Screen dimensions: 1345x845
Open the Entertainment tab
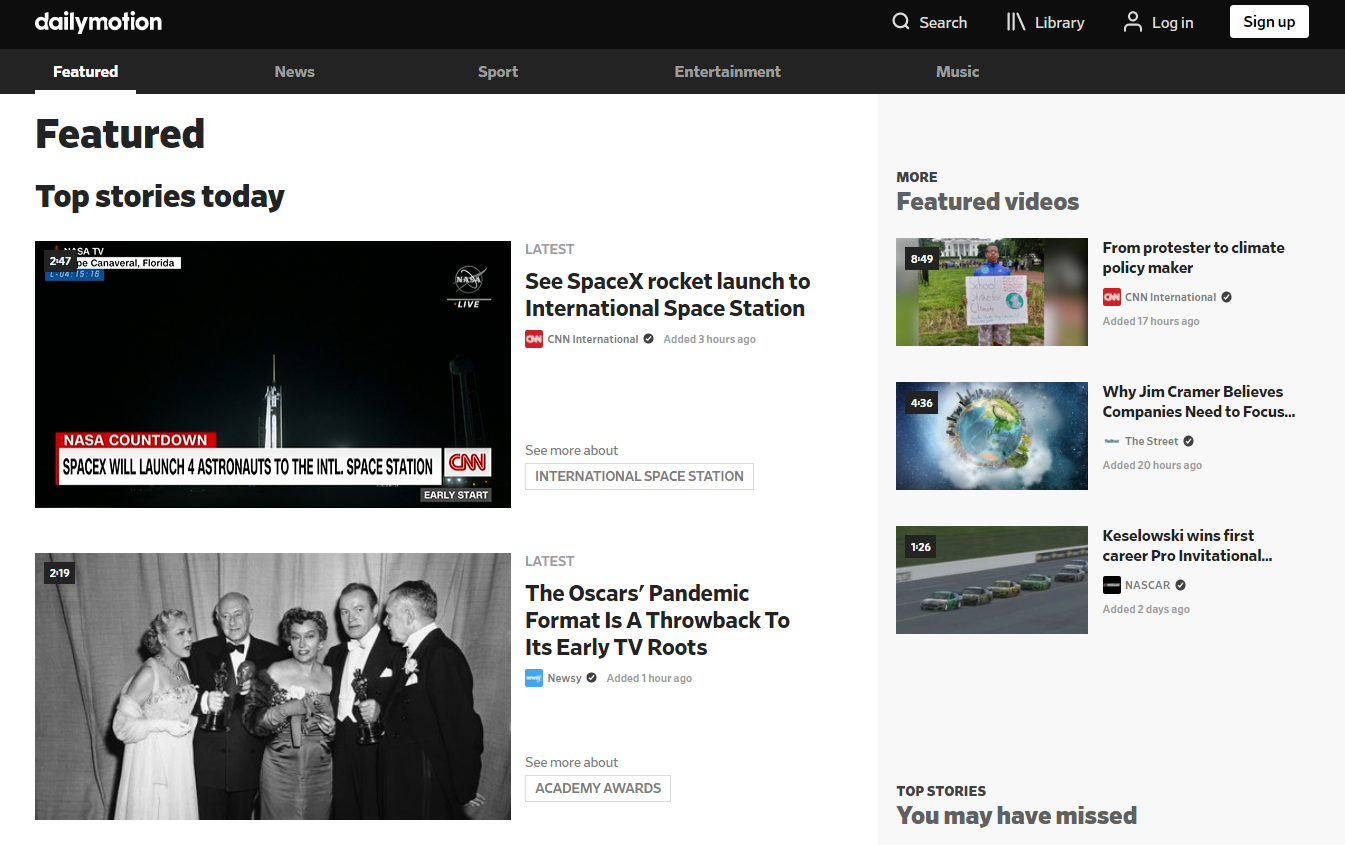(727, 72)
